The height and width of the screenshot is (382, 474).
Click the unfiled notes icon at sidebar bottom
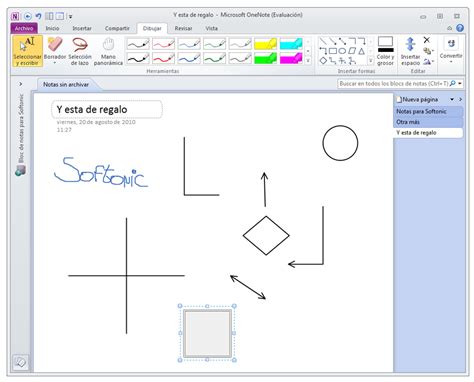coord(21,362)
